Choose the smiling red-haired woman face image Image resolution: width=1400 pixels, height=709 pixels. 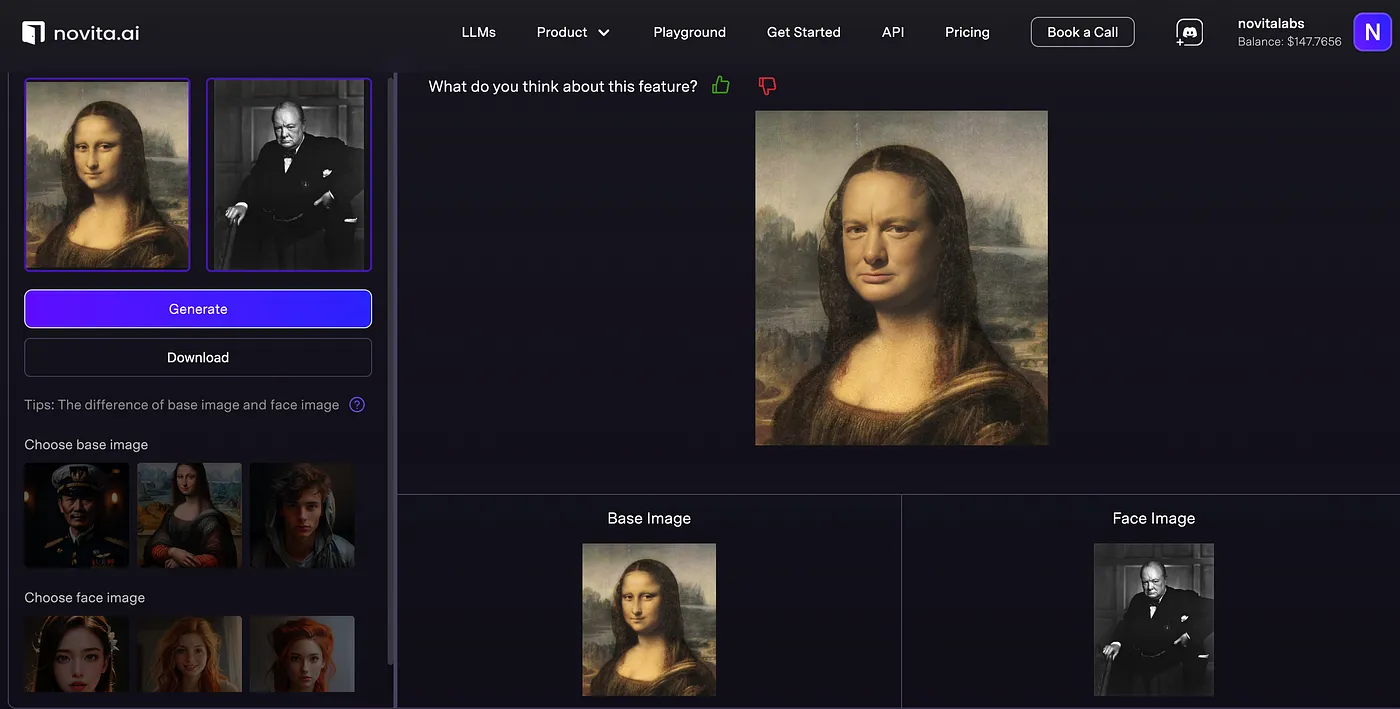point(189,654)
